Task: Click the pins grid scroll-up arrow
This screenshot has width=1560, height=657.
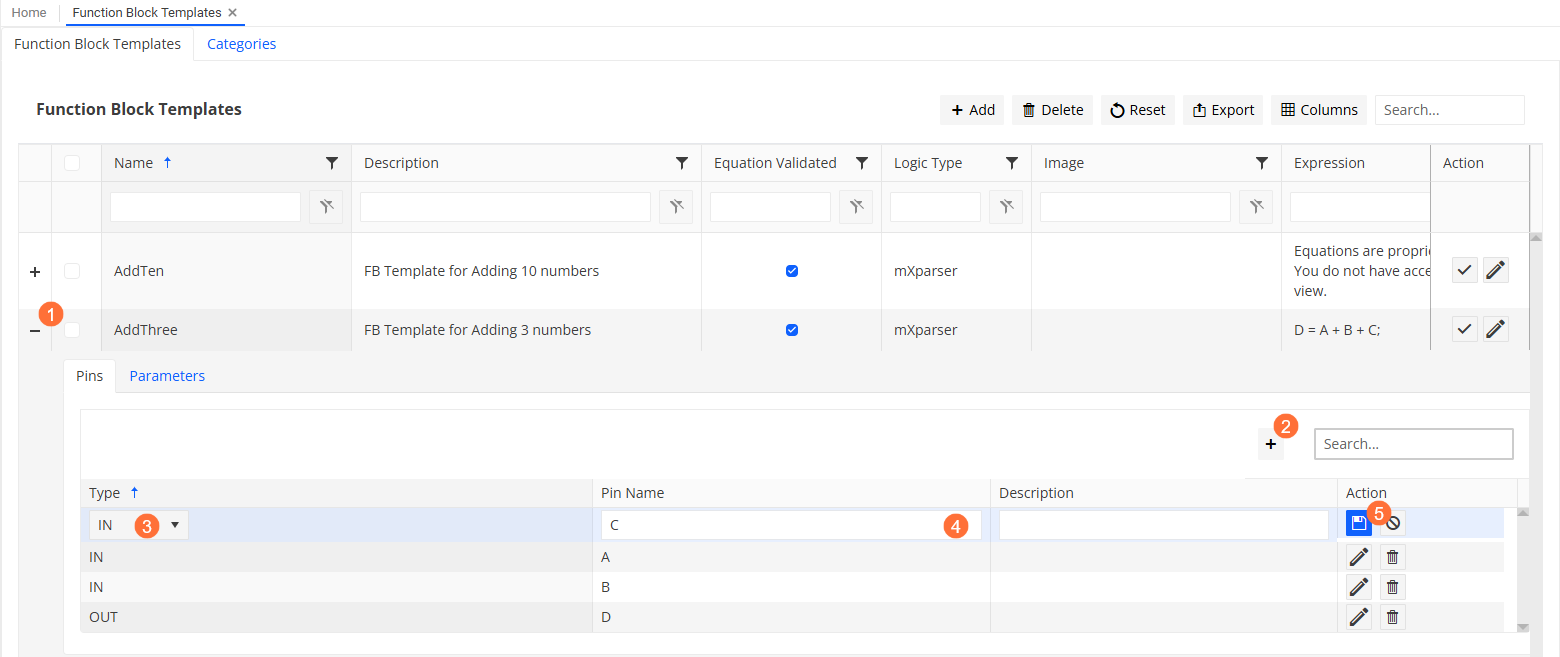Action: (x=1523, y=512)
